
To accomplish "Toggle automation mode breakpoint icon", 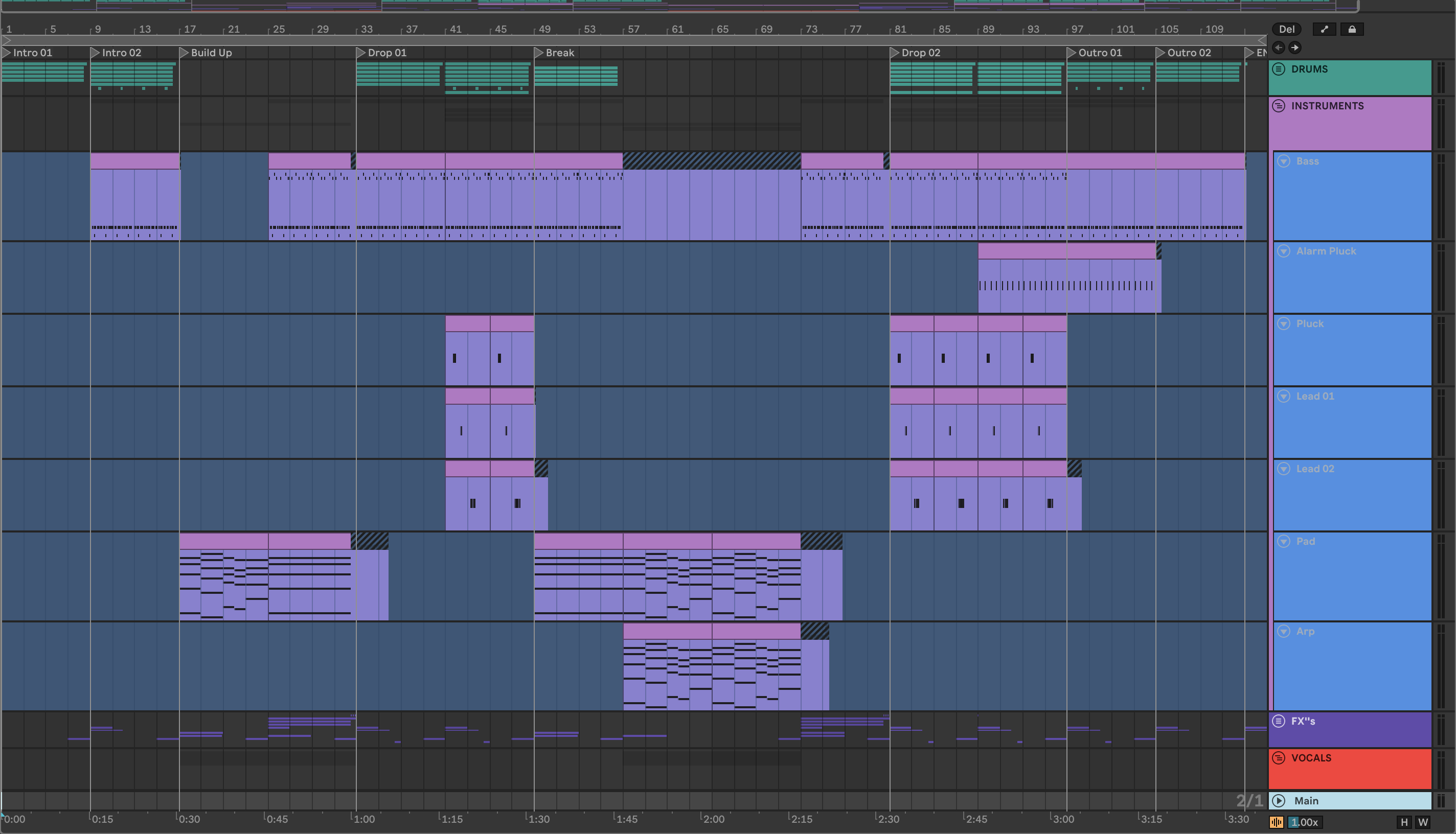I will coord(1324,29).
